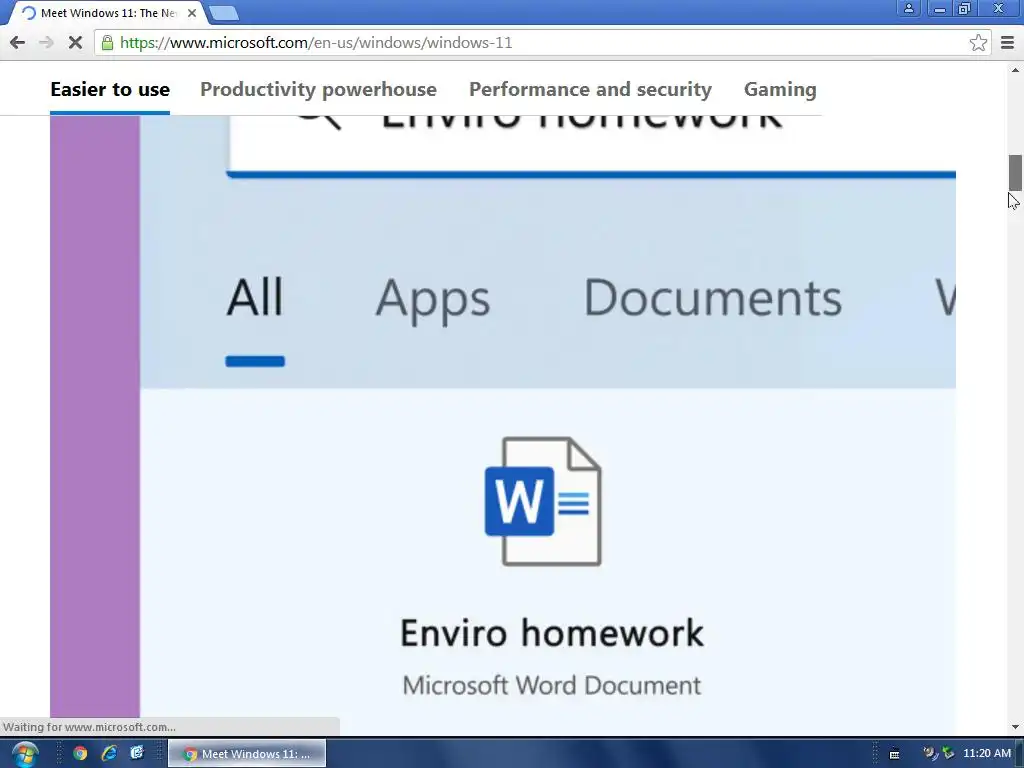Viewport: 1024px width, 768px height.
Task: Go back using the browser back arrow
Action: point(18,43)
